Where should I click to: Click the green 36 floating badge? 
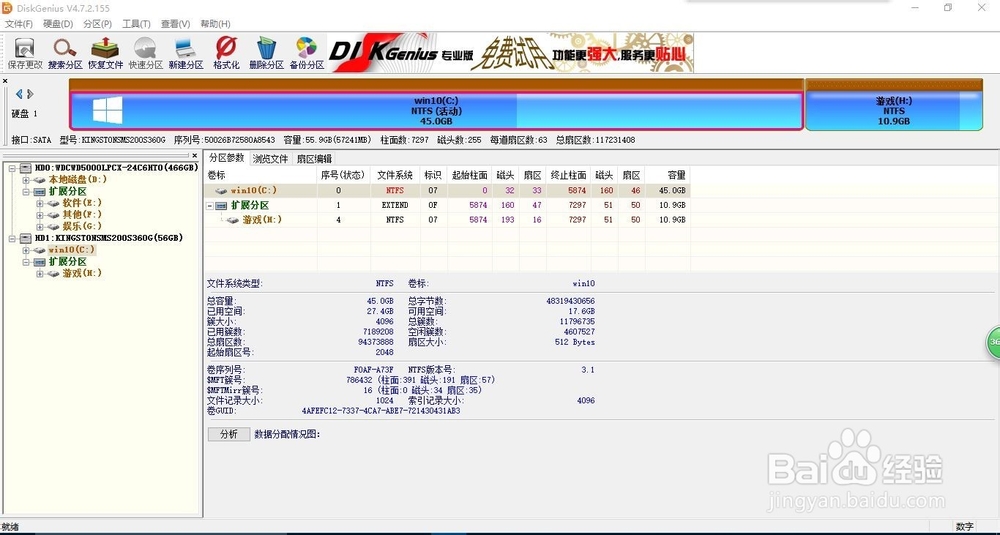coord(994,342)
